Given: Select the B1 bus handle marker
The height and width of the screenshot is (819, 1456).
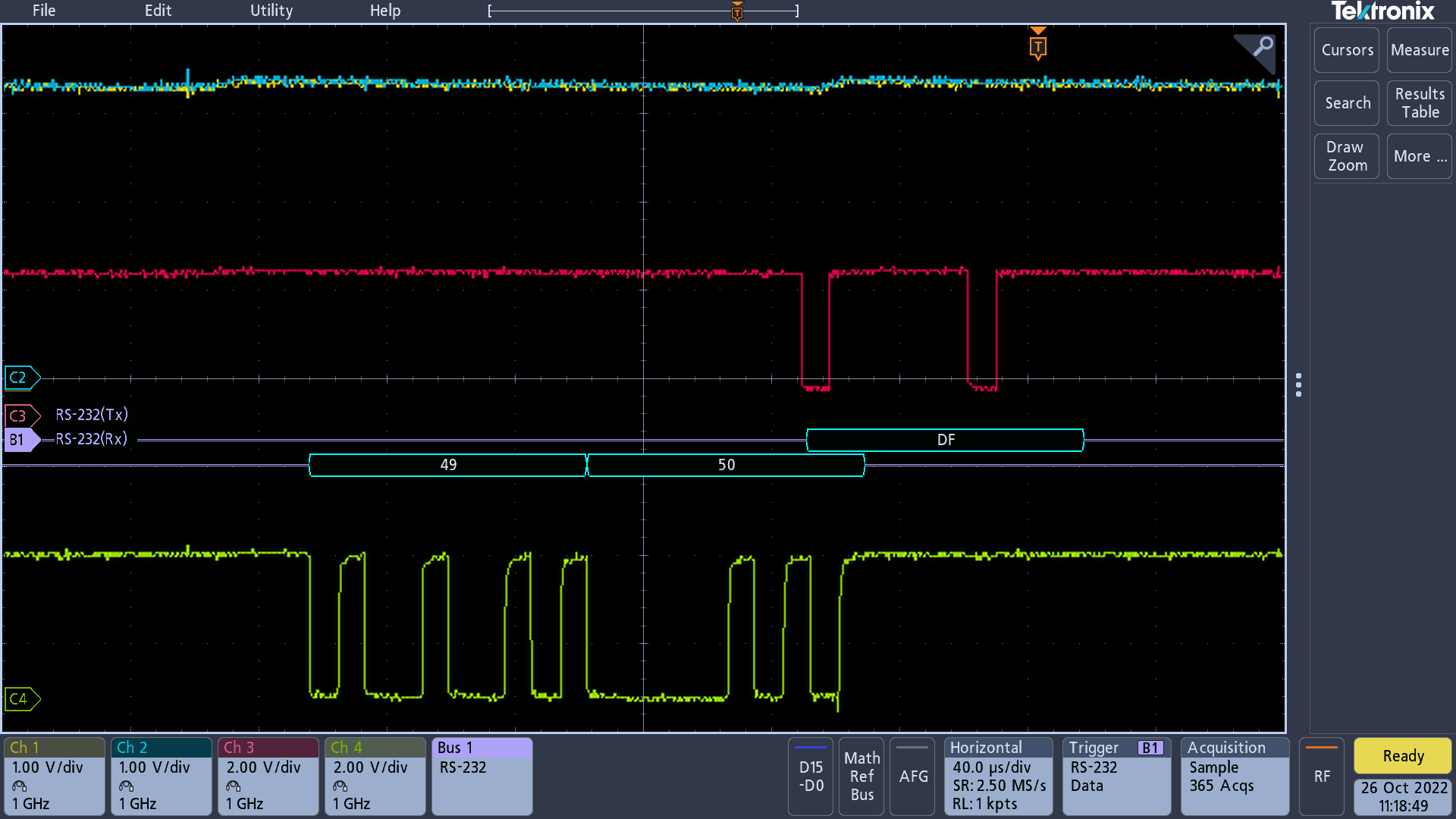Looking at the screenshot, I should coord(20,440).
